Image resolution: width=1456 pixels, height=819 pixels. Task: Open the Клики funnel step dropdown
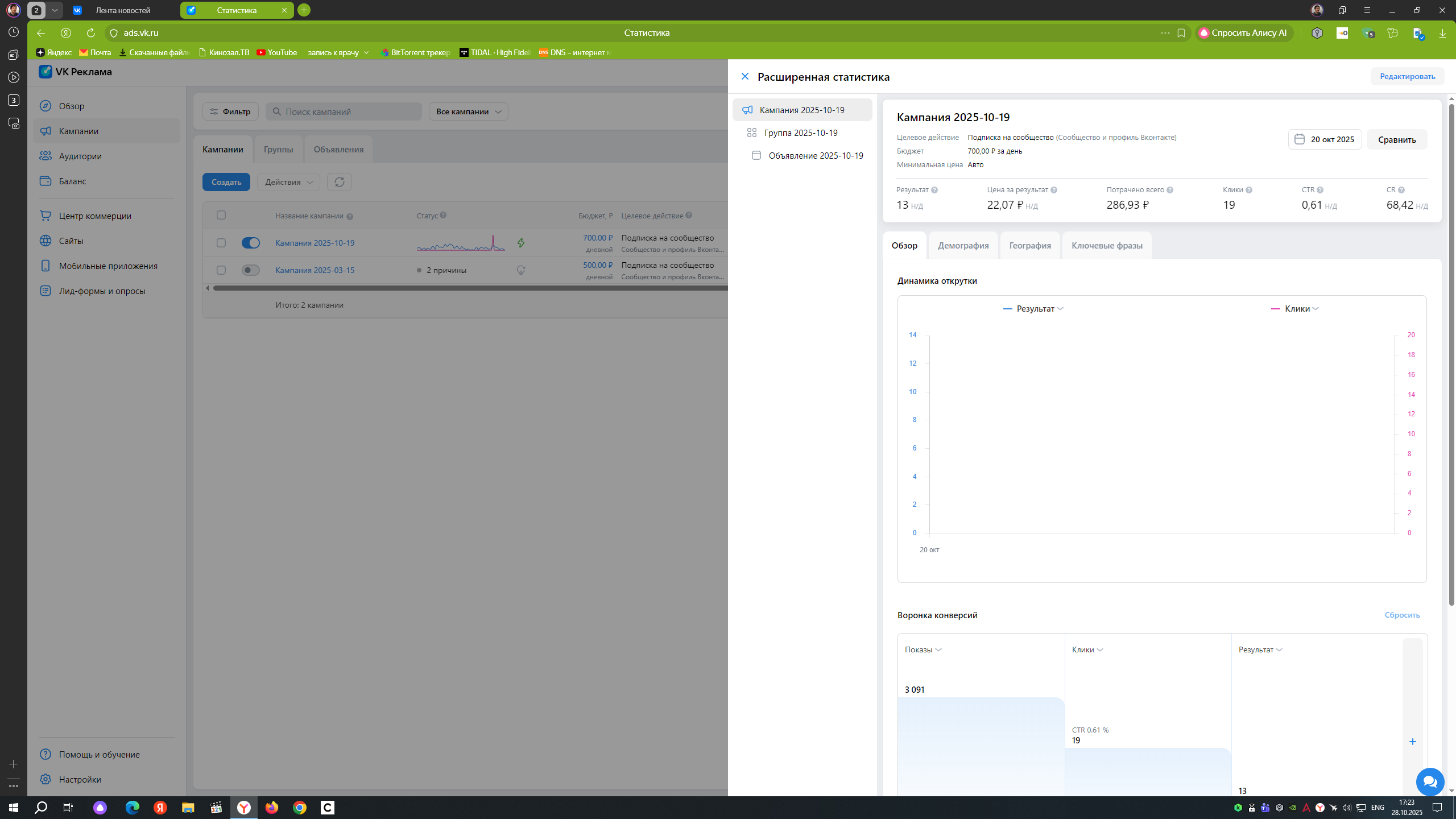(x=1087, y=650)
